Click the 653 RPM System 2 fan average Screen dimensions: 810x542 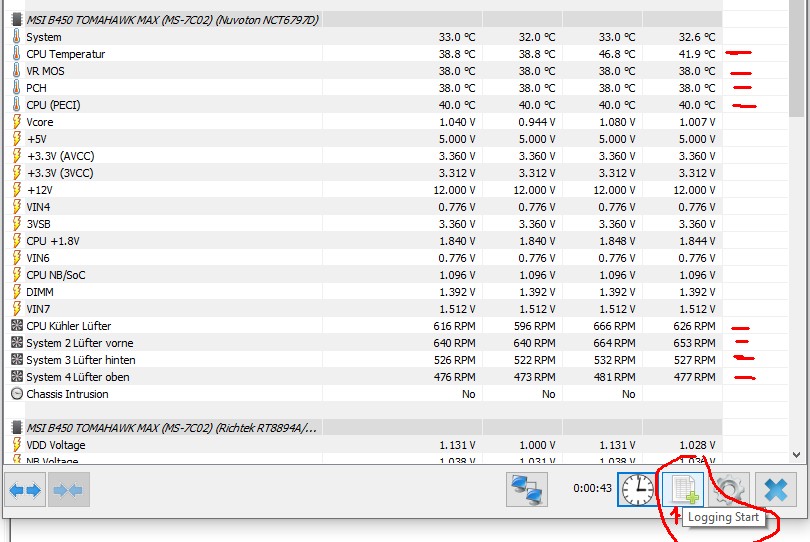click(695, 343)
